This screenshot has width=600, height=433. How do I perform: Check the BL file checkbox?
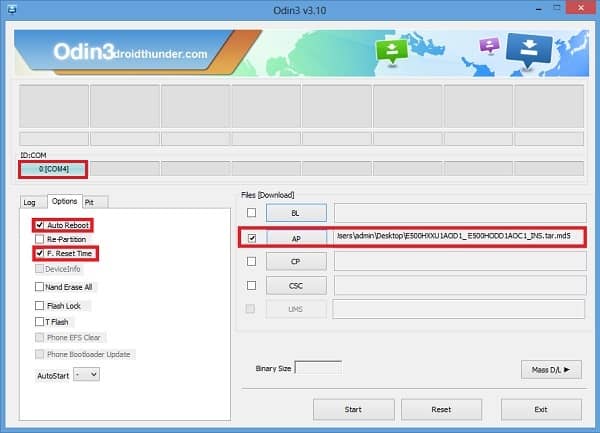251,213
